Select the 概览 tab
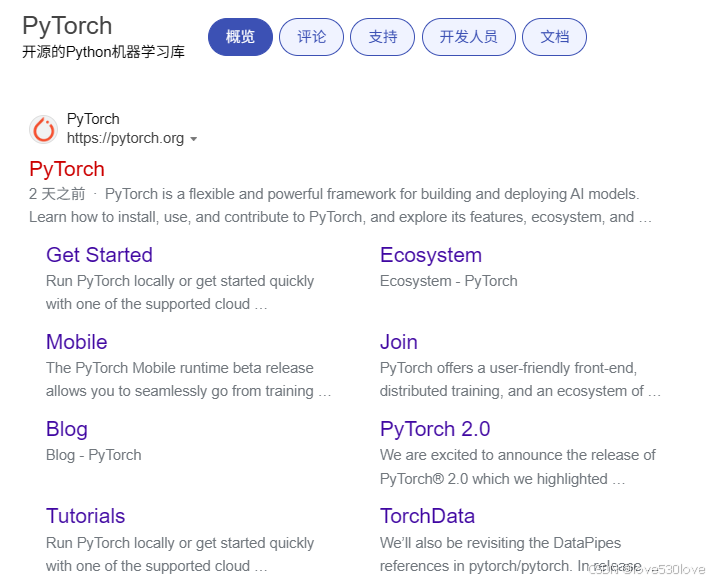This screenshot has width=717, height=582. [240, 37]
